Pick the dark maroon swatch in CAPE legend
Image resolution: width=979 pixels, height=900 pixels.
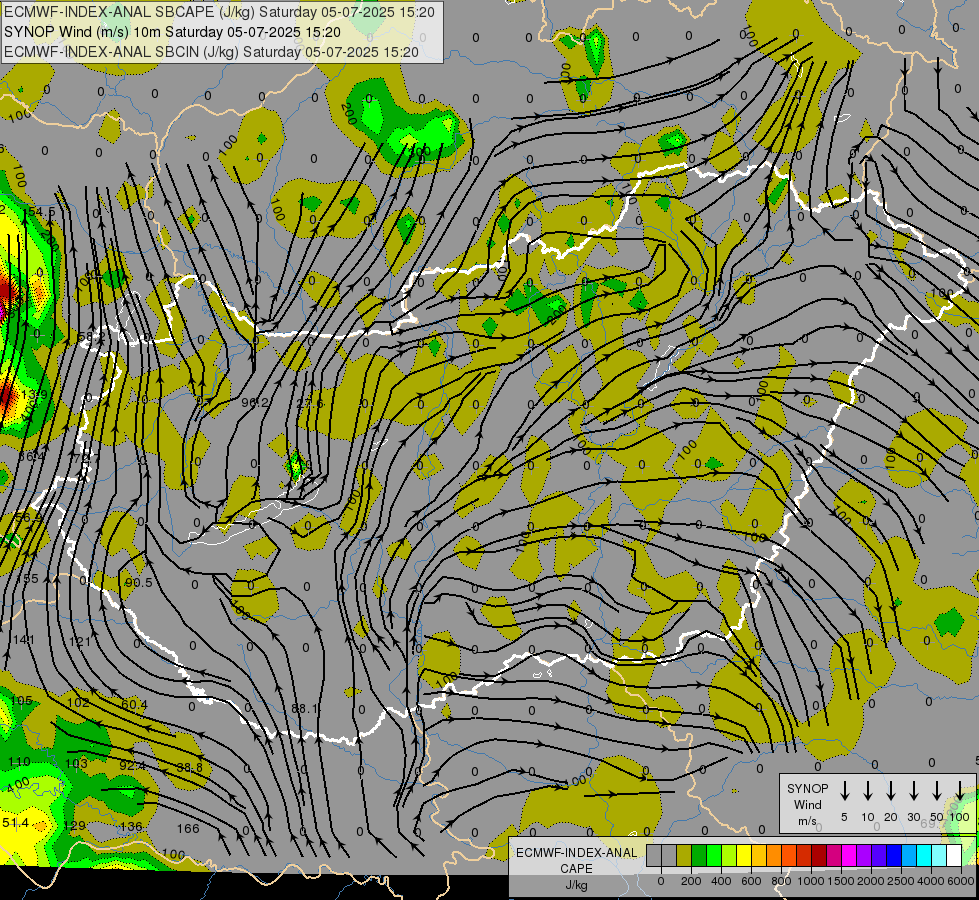click(x=819, y=855)
